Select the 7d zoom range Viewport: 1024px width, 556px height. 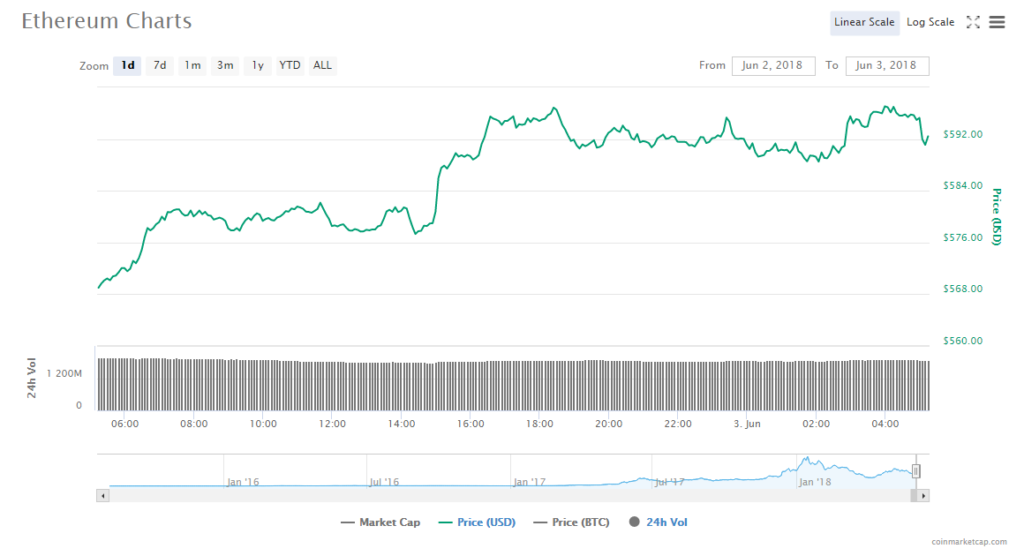(159, 66)
